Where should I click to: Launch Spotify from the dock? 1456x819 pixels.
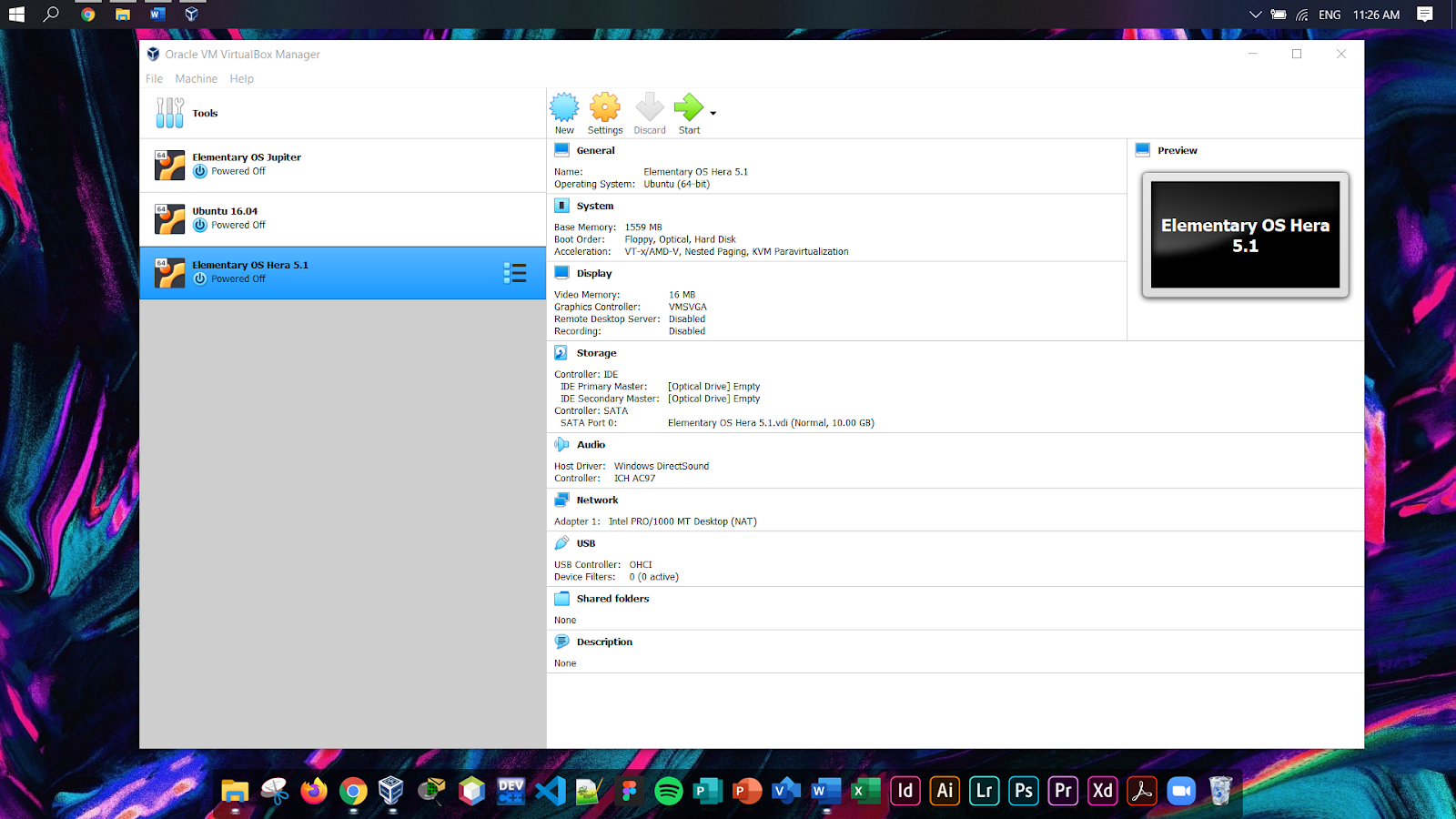coord(669,791)
